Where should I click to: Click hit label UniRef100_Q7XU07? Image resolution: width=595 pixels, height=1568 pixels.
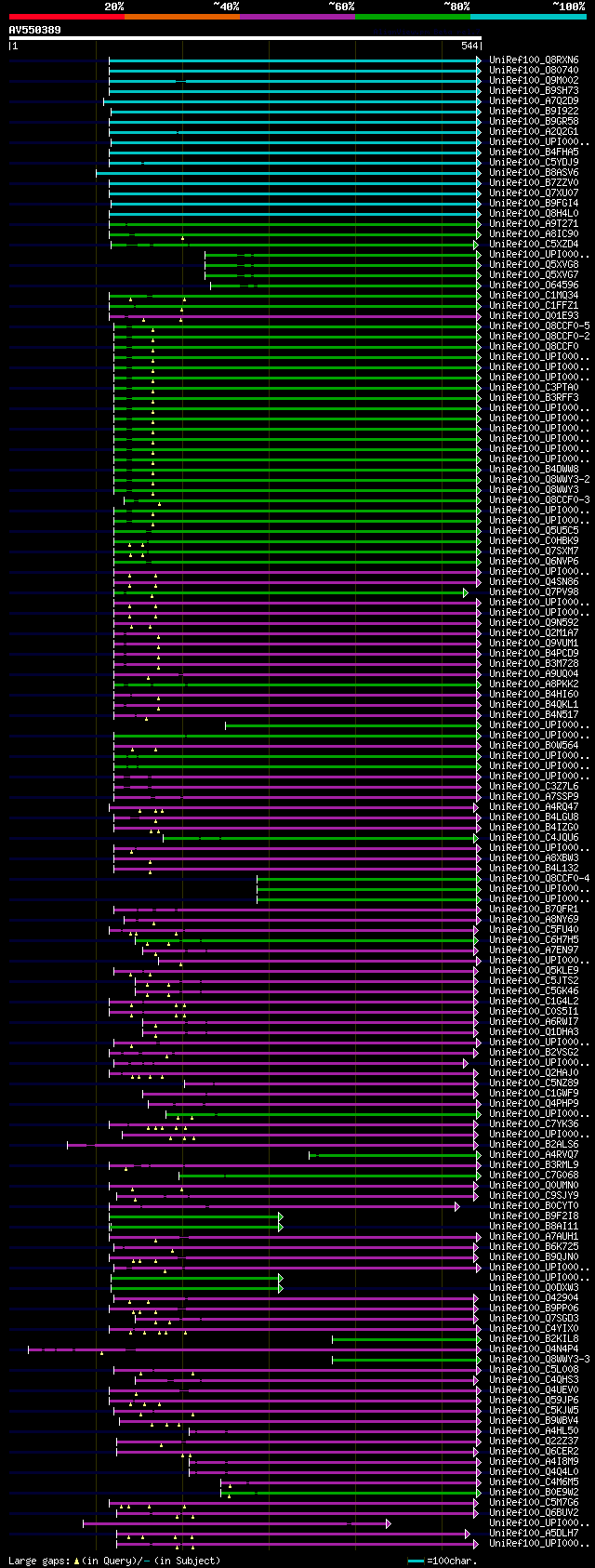tap(534, 193)
